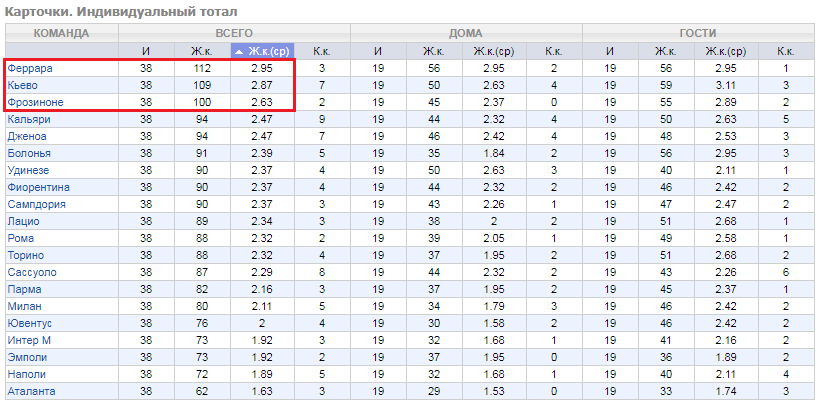This screenshot has width=818, height=403.
Task: Sort by the Ж.к. column under ВСЕГО
Action: click(201, 51)
